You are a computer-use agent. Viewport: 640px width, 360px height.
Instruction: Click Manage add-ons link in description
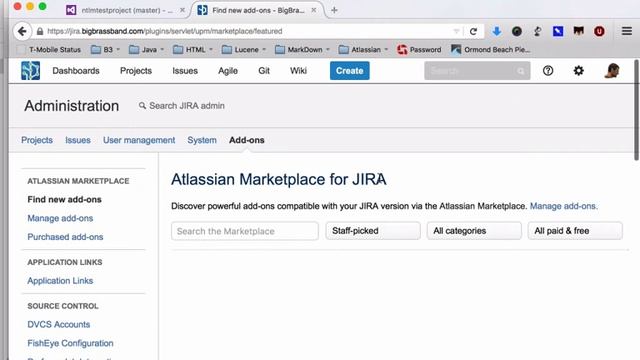click(x=563, y=206)
